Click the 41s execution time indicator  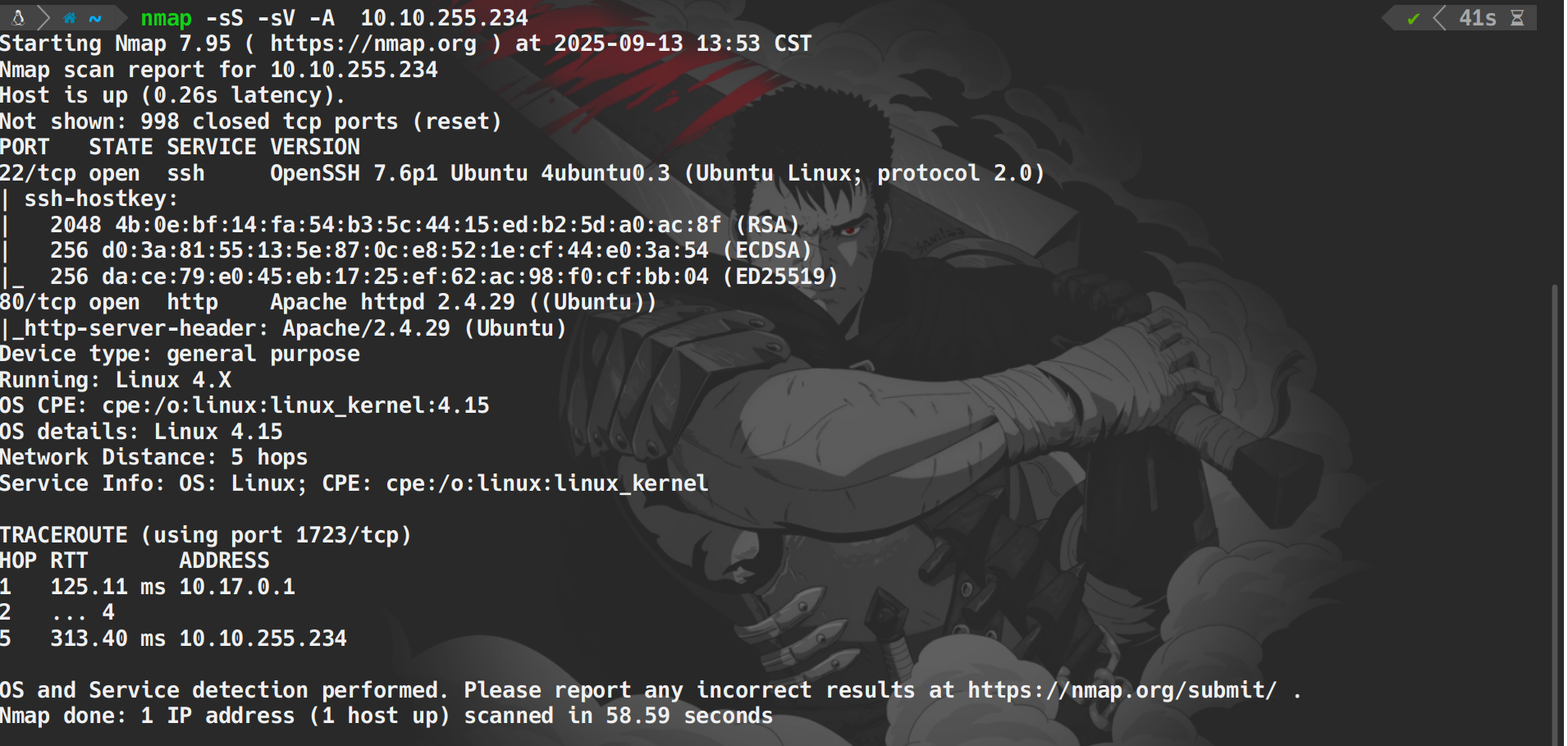(1477, 18)
